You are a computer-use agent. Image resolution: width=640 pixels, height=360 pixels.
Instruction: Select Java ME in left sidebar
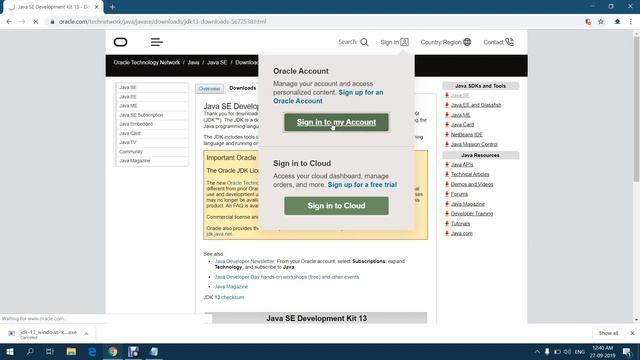coord(128,106)
